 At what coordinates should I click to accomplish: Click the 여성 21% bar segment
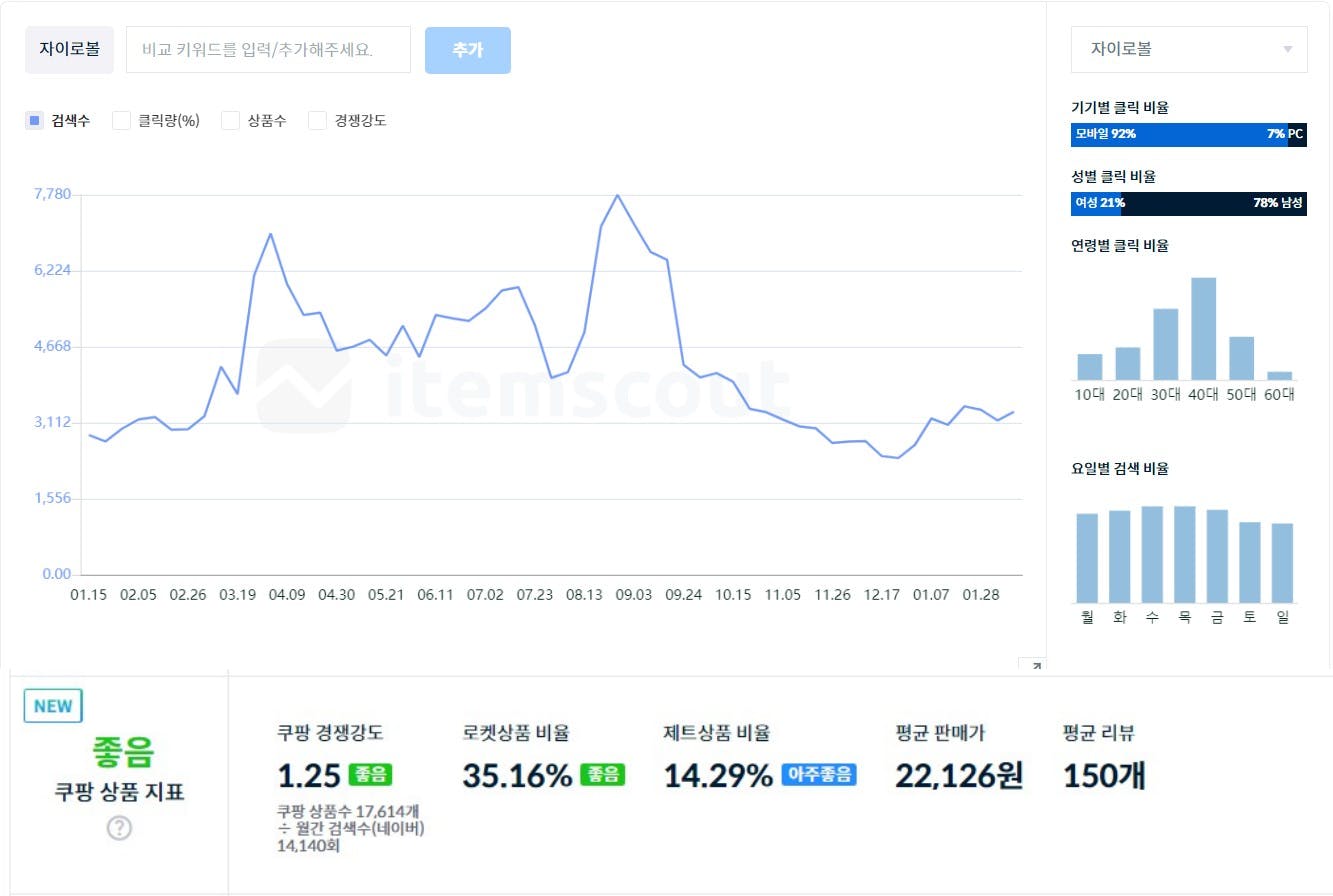[1096, 203]
